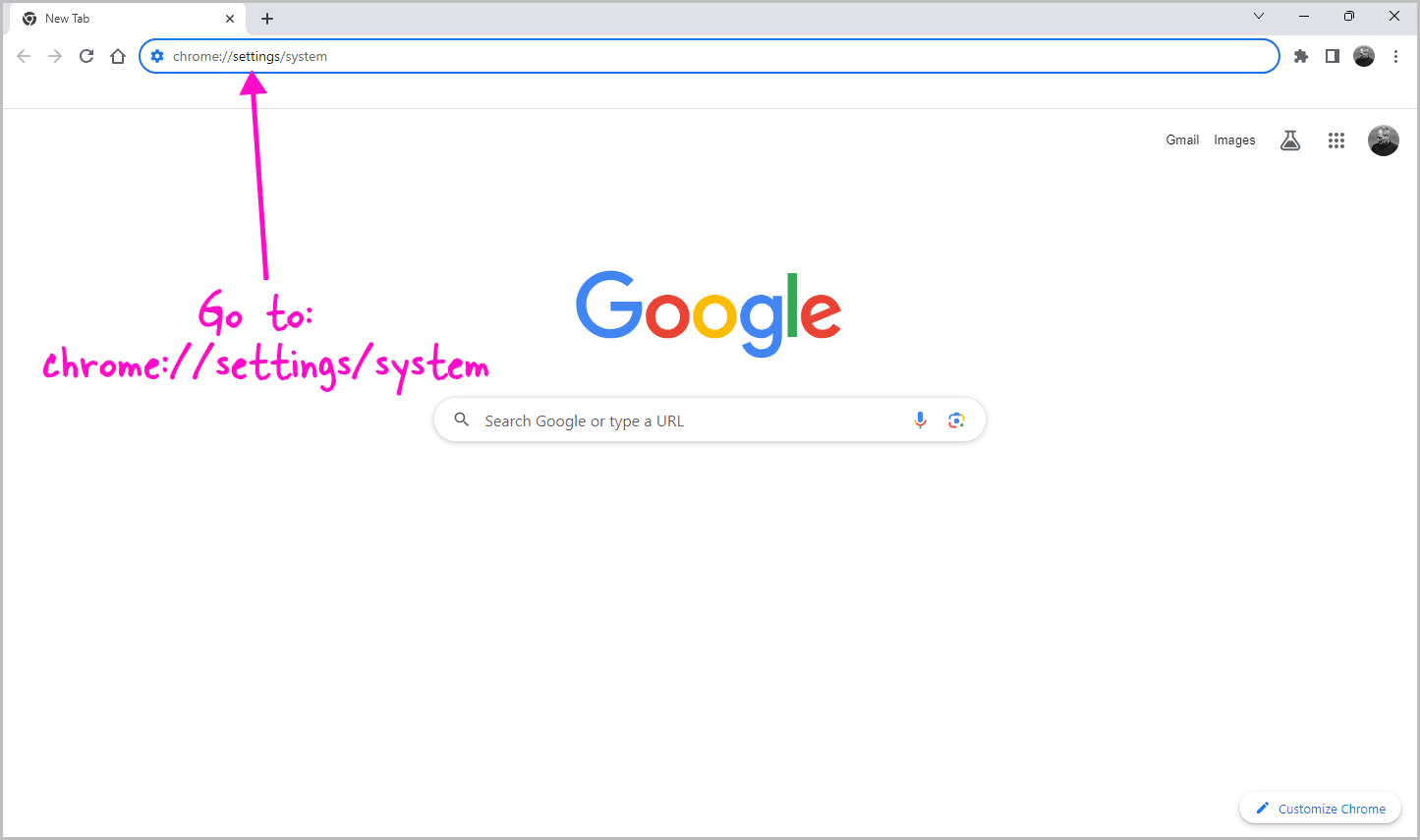The image size is (1420, 840).
Task: Click the Google account avatar on page
Action: point(1383,140)
